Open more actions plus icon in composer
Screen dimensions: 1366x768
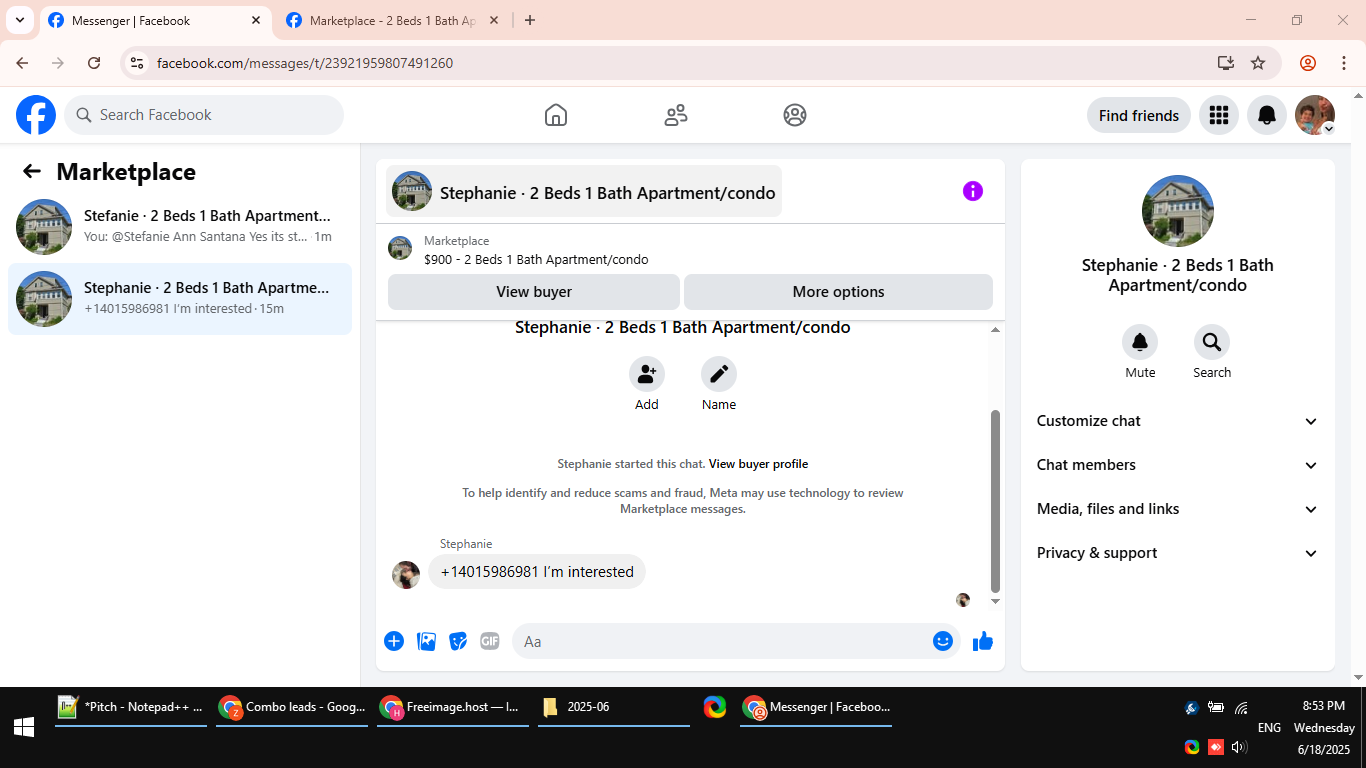point(394,641)
